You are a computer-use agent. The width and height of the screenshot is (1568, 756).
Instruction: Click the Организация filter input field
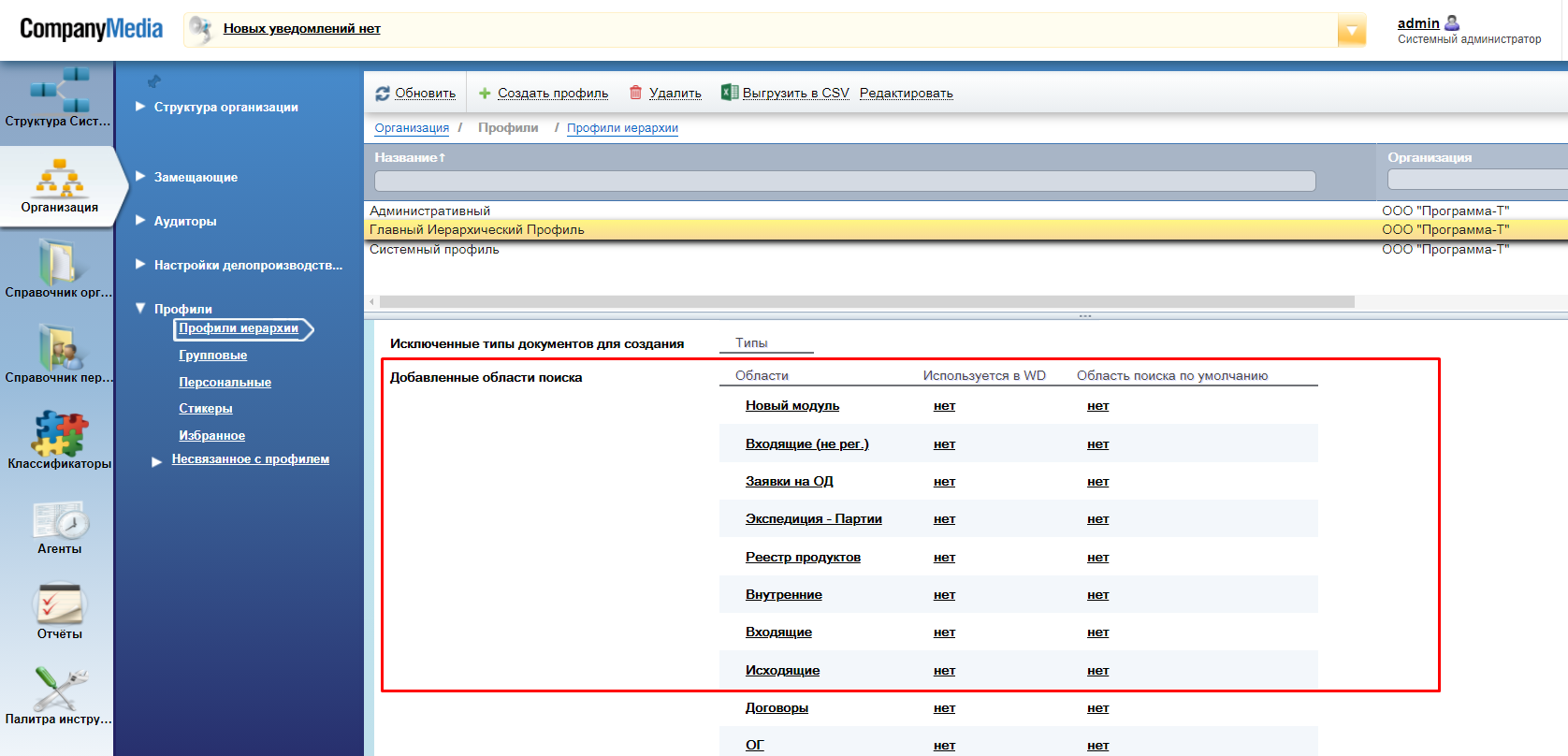tap(1477, 180)
